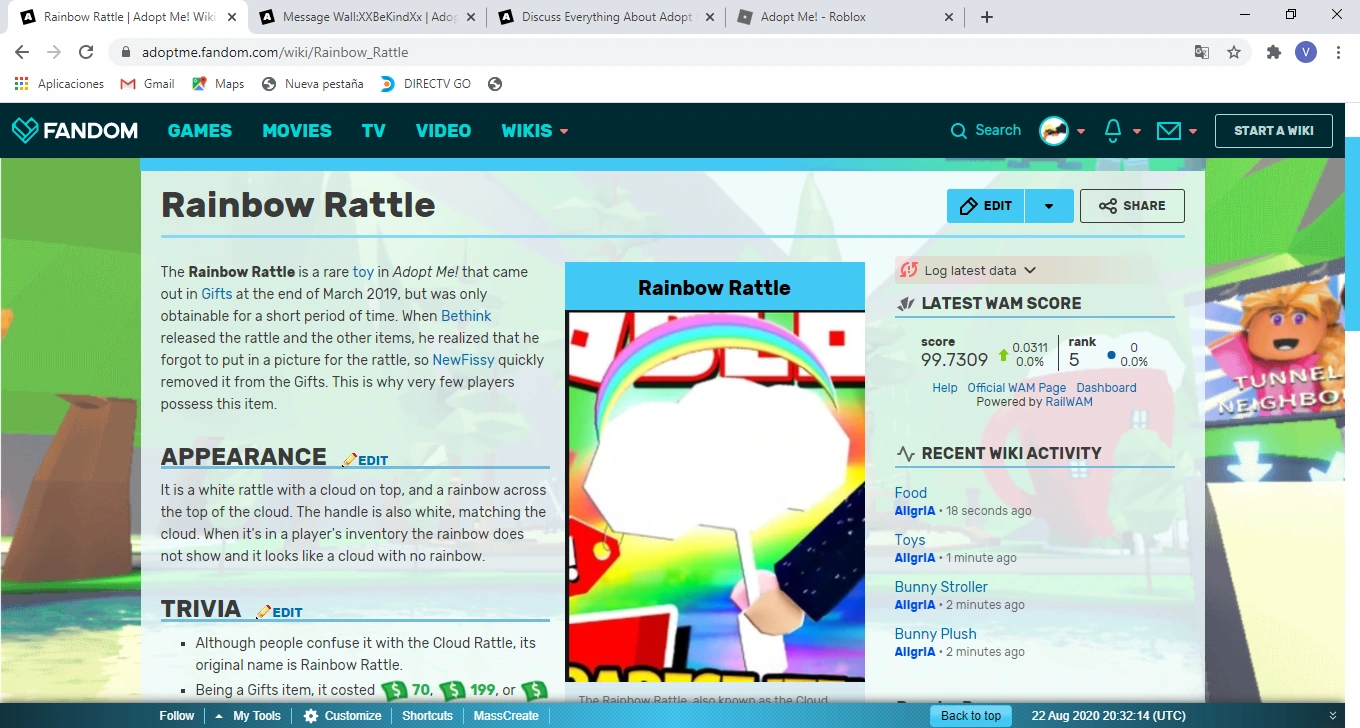Open the Google Translate icon in address bar

point(1201,51)
